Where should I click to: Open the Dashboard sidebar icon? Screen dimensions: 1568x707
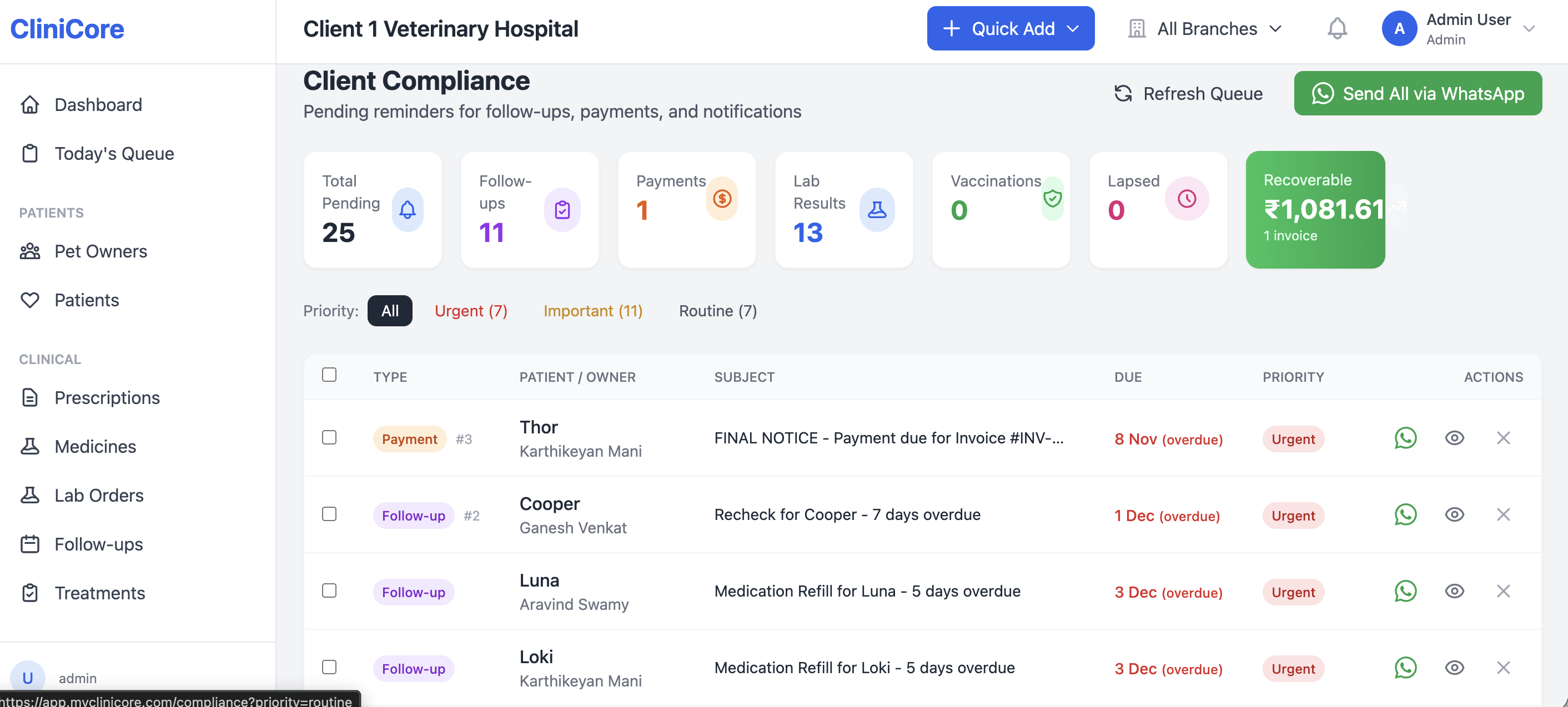31,104
